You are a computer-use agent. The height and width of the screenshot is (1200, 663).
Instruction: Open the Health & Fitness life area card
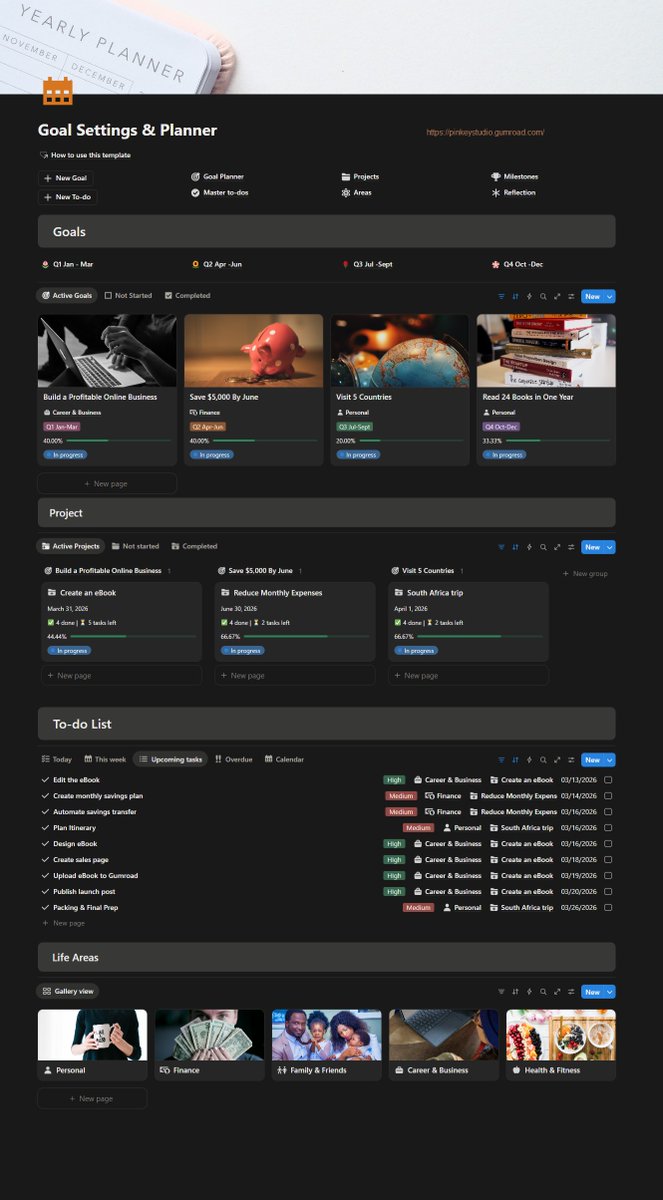pos(561,1045)
